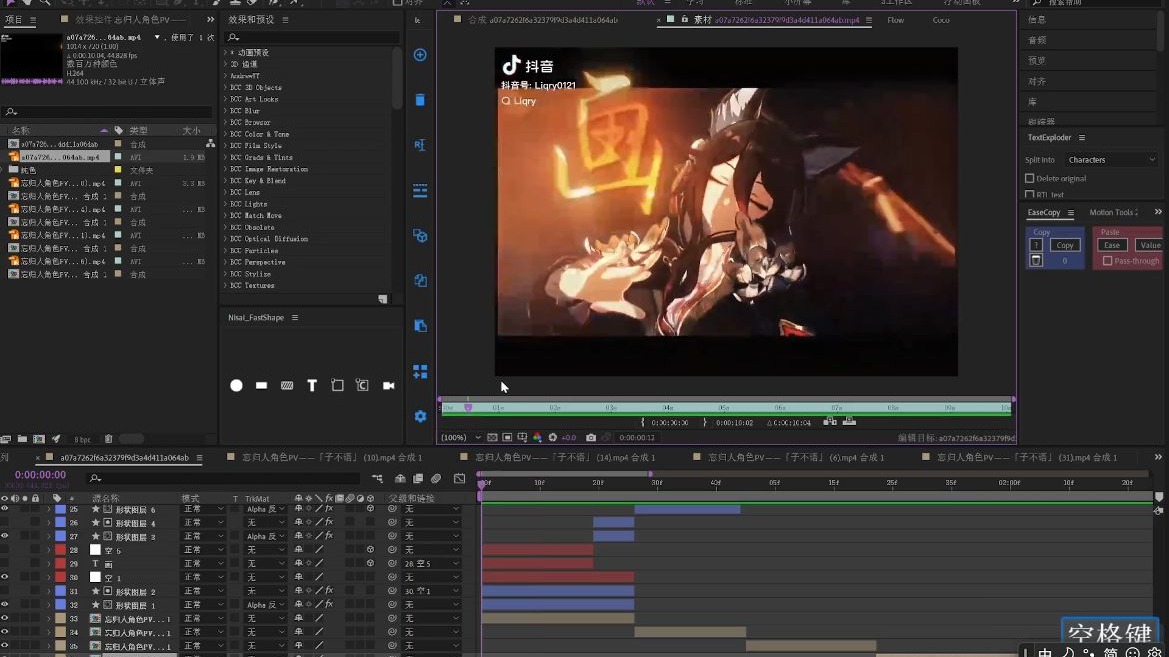Click the Value button in EaseCopy Paste section
Screen dimensions: 1169x657
(1150, 245)
